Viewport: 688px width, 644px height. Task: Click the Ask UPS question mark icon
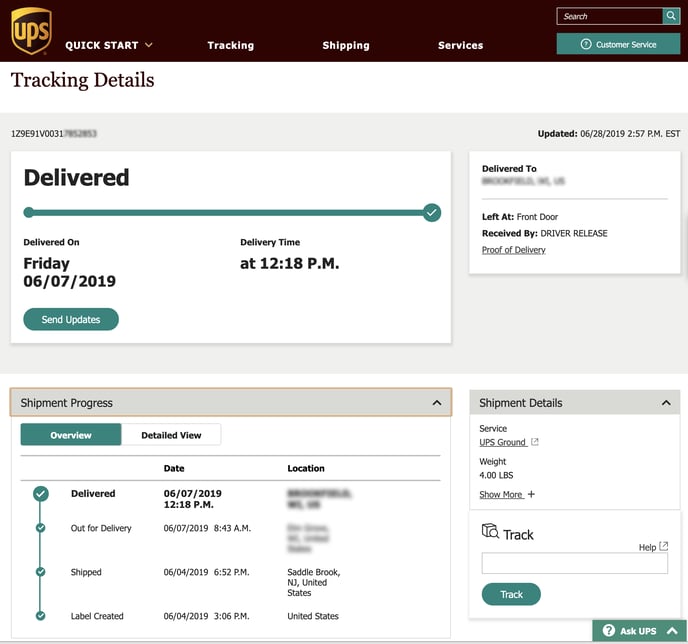[x=609, y=630]
